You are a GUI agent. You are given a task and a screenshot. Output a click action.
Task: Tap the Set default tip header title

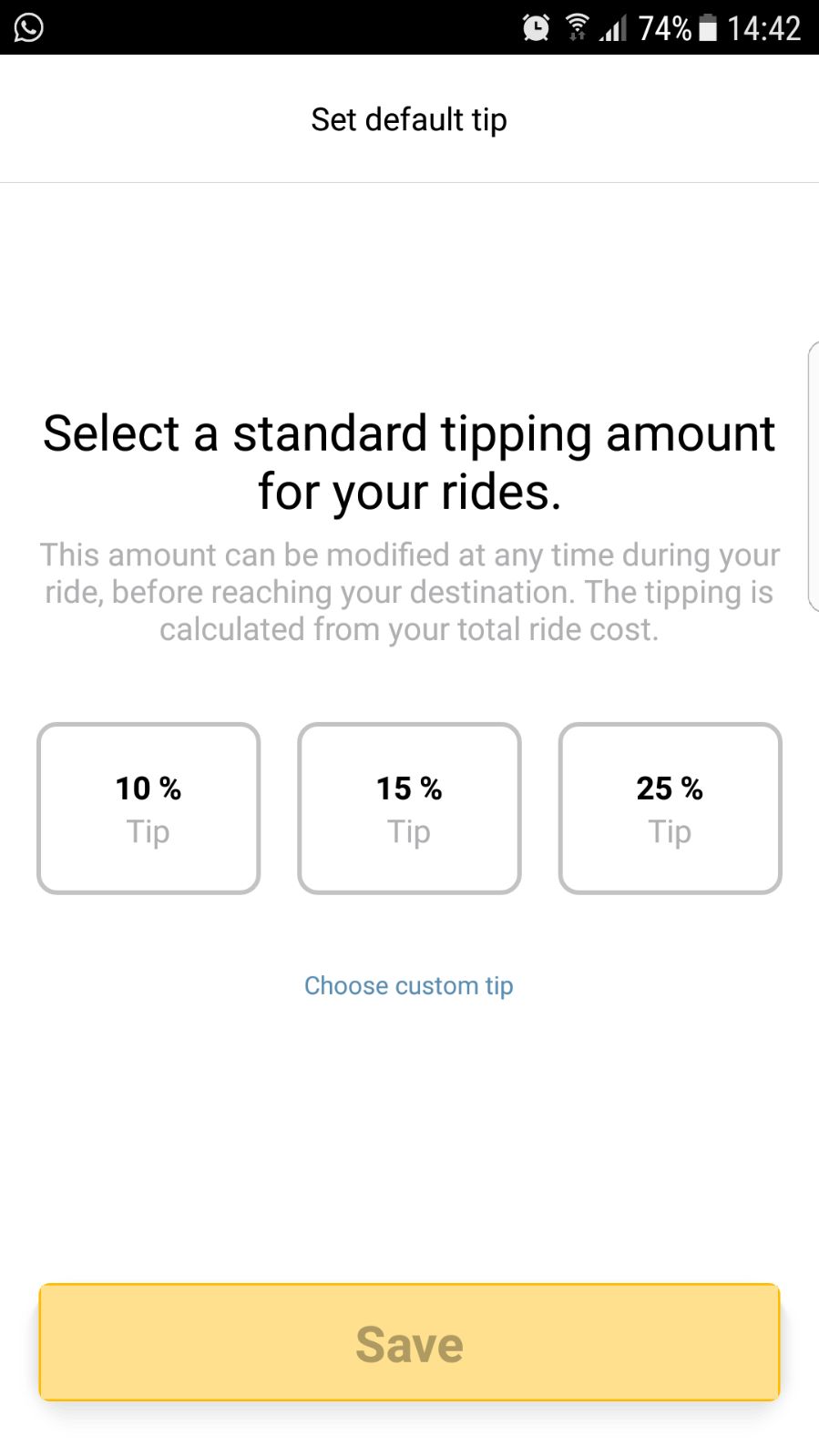click(x=409, y=119)
